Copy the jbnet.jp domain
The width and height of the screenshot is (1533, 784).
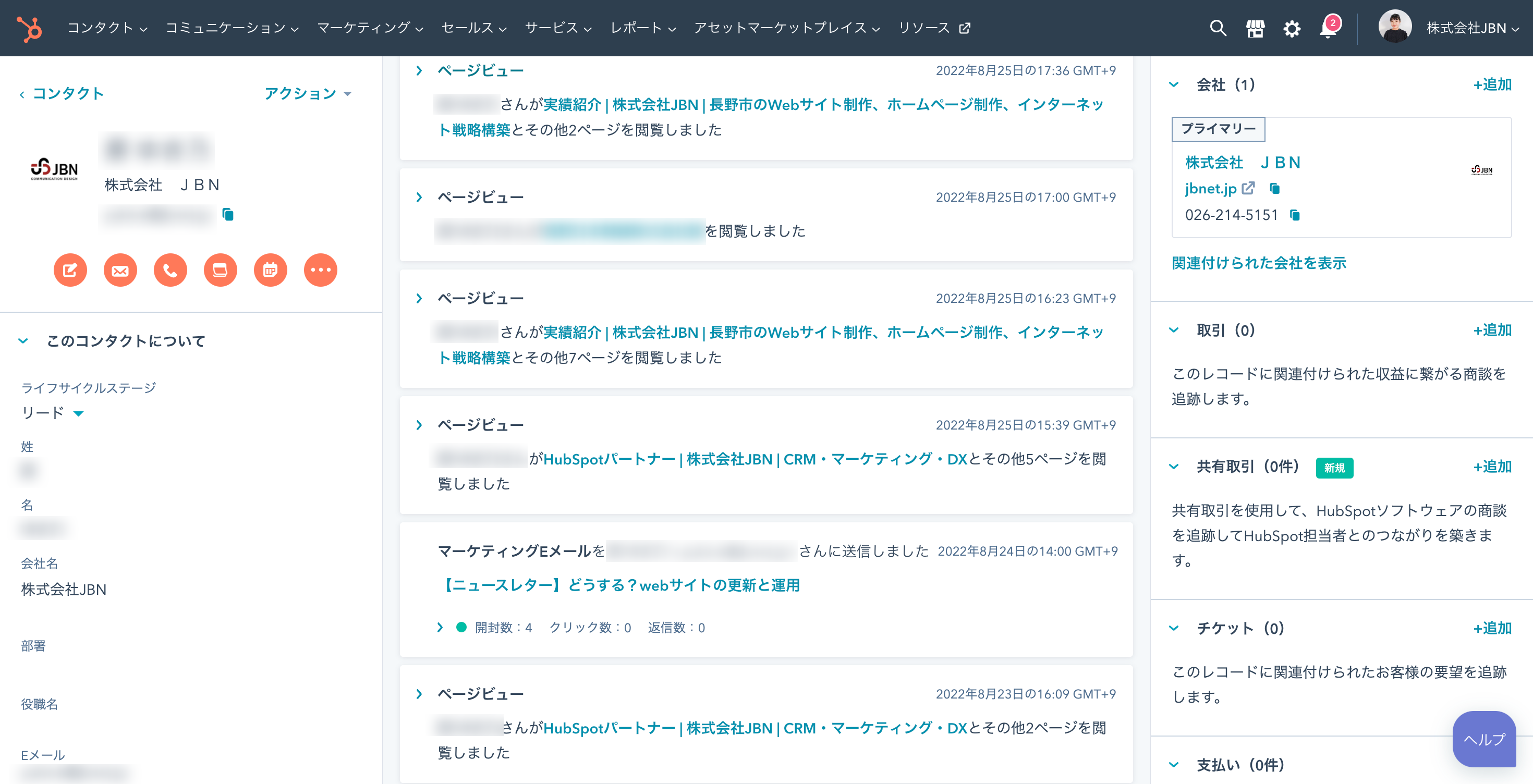[x=1274, y=189]
